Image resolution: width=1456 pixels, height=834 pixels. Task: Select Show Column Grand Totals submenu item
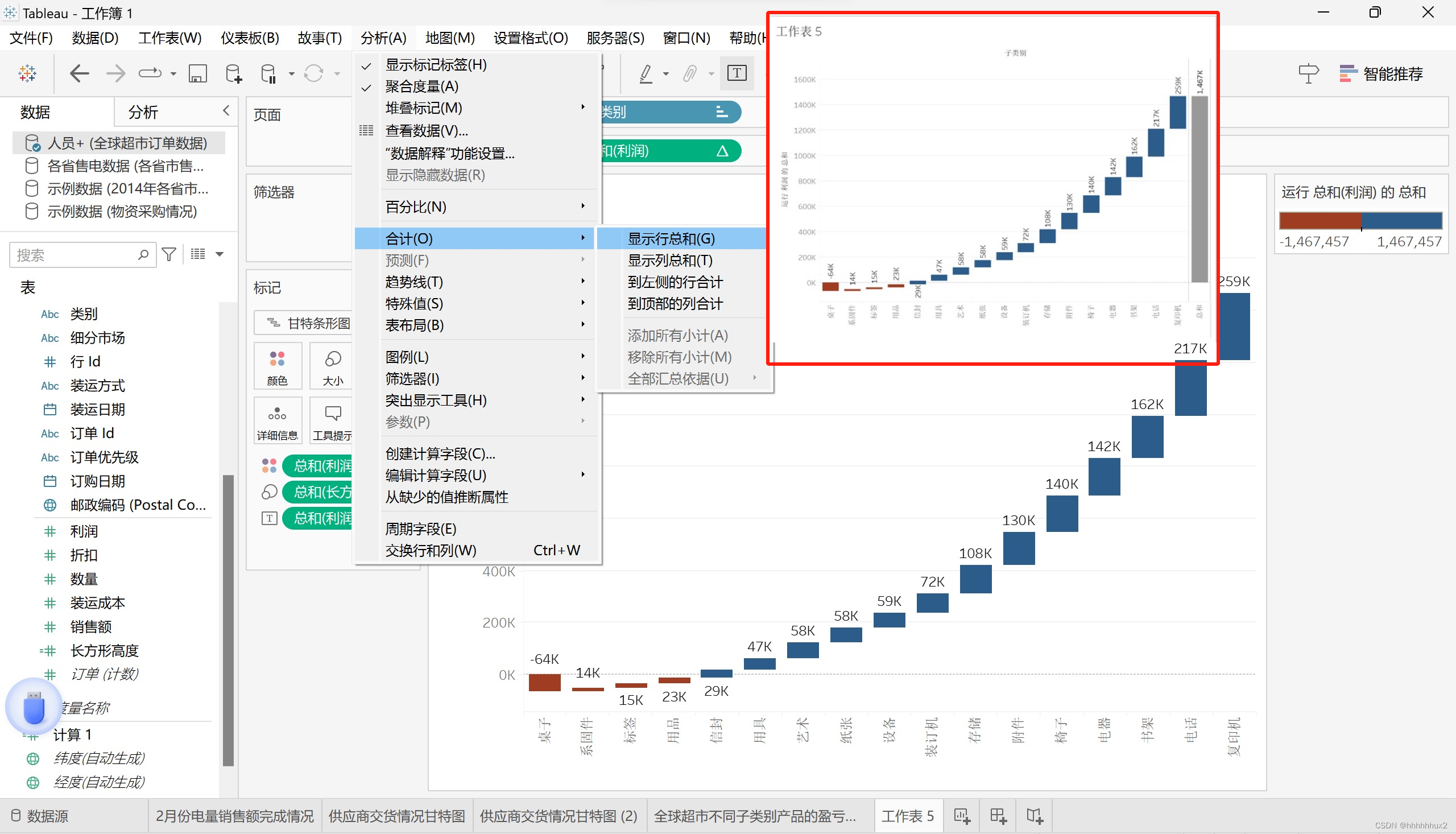coord(670,261)
